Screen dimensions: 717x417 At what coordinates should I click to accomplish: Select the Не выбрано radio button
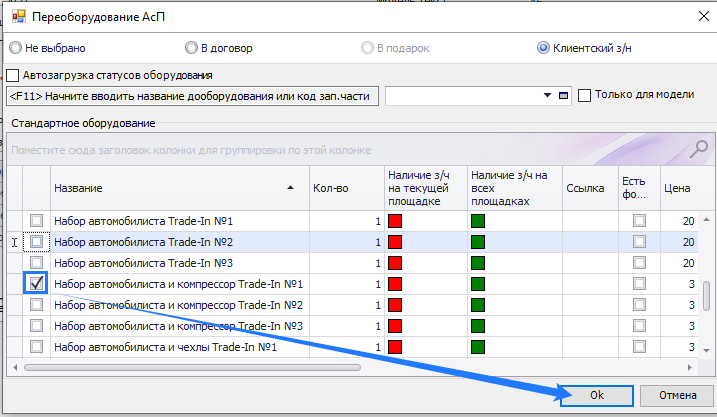click(x=15, y=47)
